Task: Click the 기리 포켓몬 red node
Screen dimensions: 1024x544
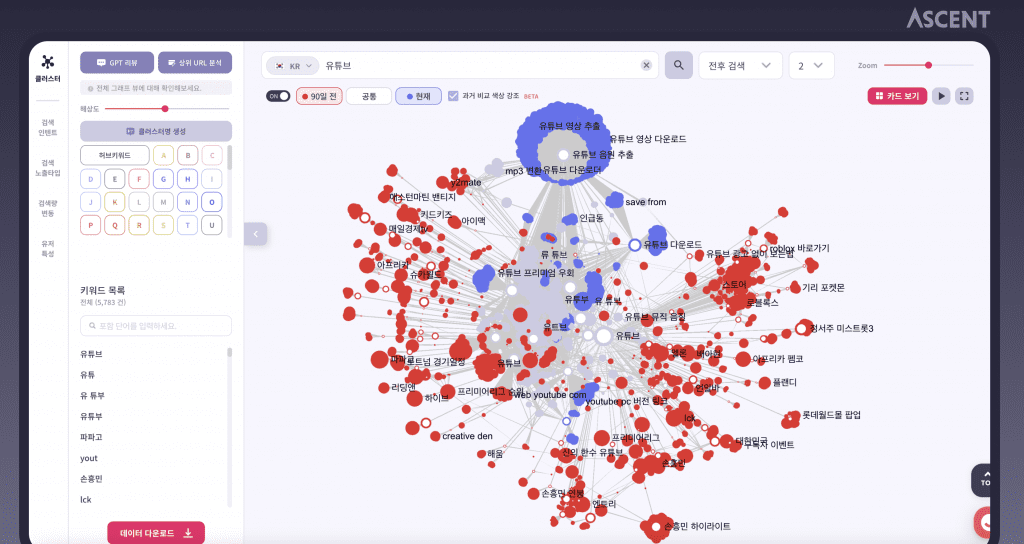Action: pyautogui.click(x=795, y=287)
